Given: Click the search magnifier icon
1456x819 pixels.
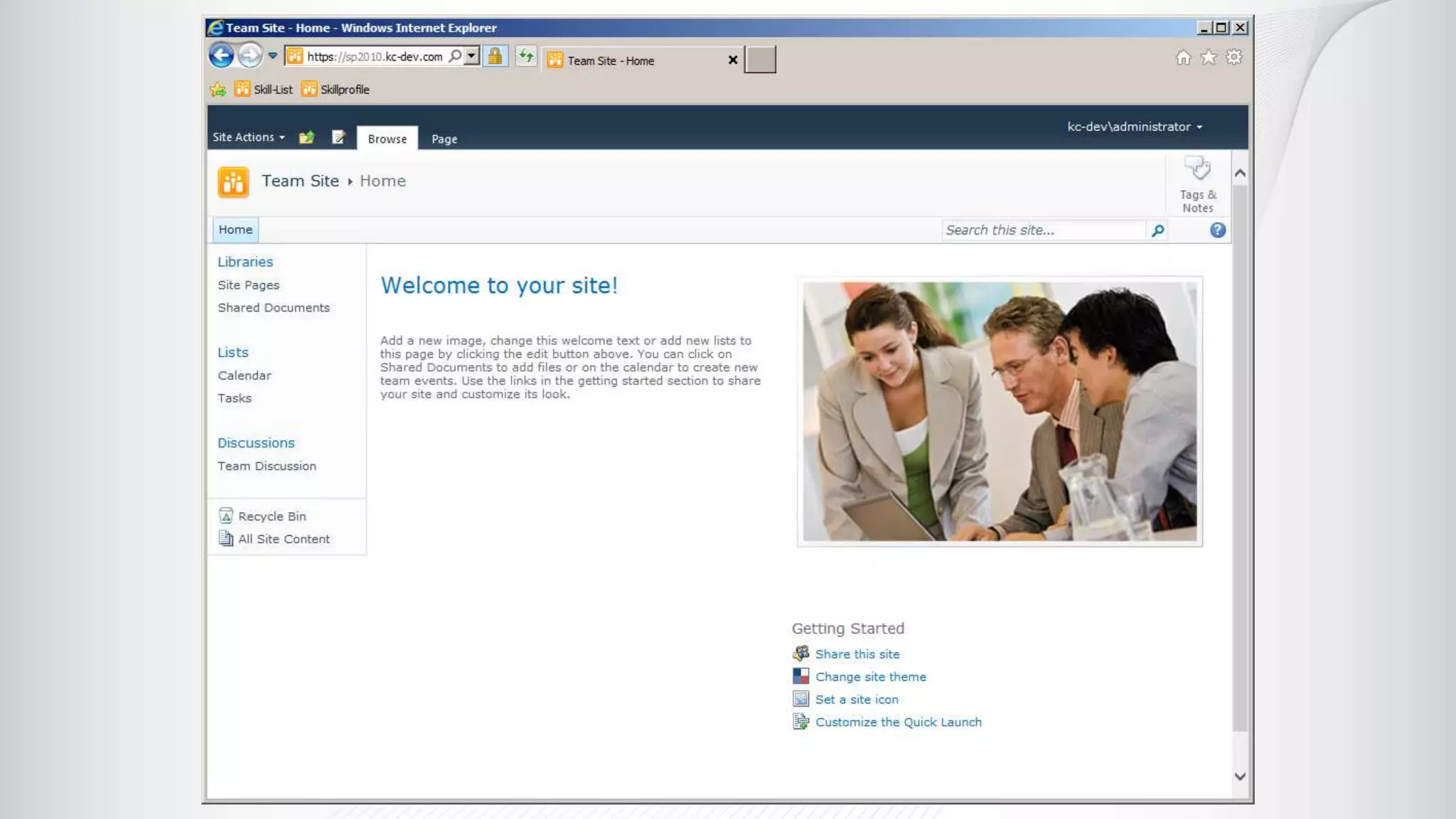Looking at the screenshot, I should point(1157,230).
